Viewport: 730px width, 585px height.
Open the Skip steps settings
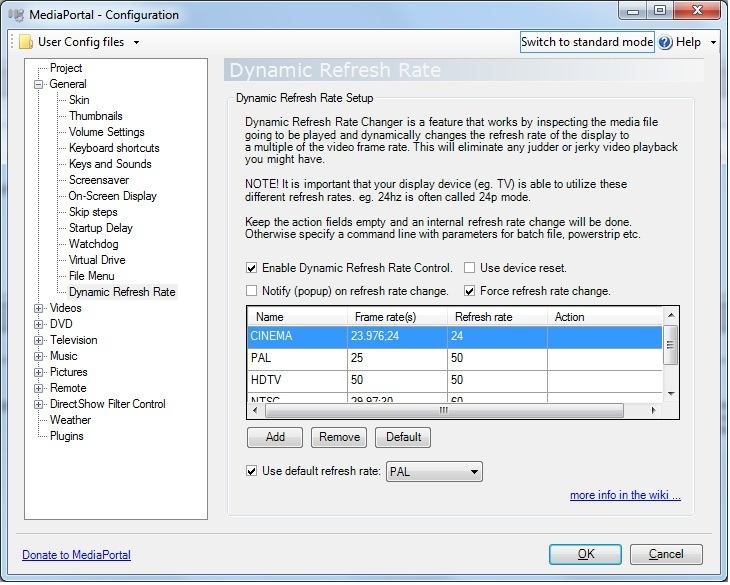tap(93, 213)
